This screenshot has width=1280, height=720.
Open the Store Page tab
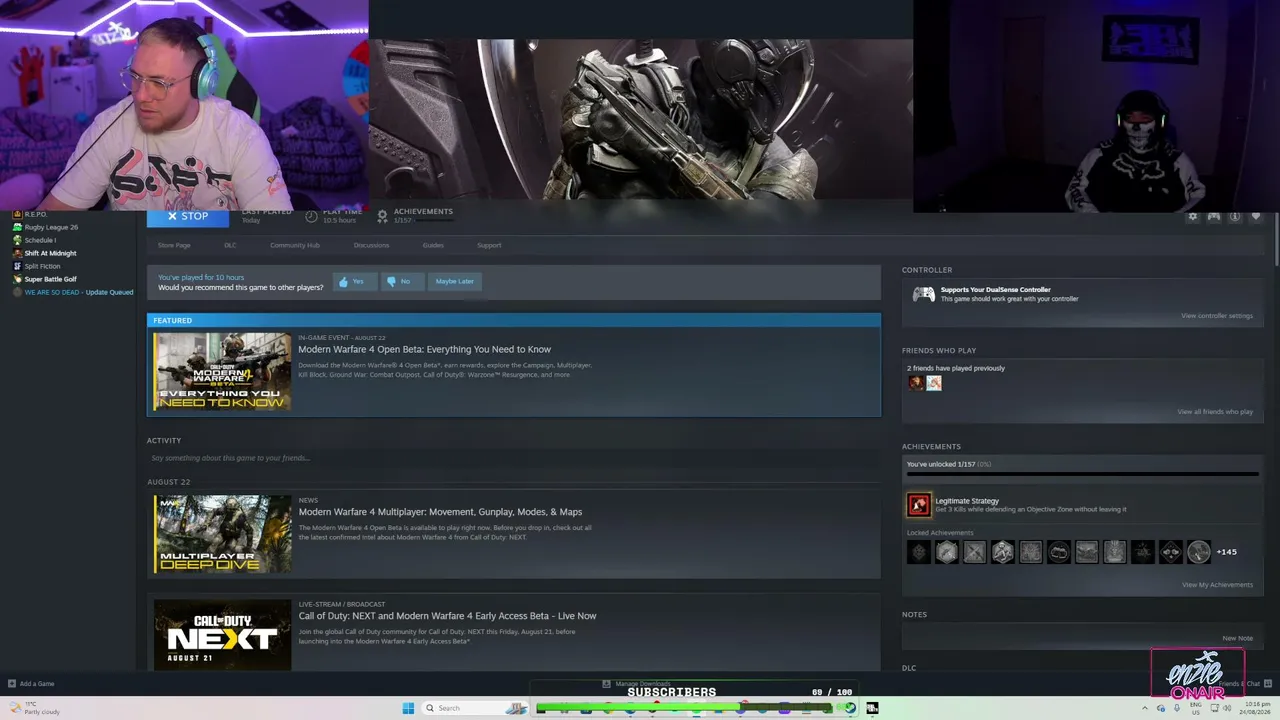pos(174,245)
